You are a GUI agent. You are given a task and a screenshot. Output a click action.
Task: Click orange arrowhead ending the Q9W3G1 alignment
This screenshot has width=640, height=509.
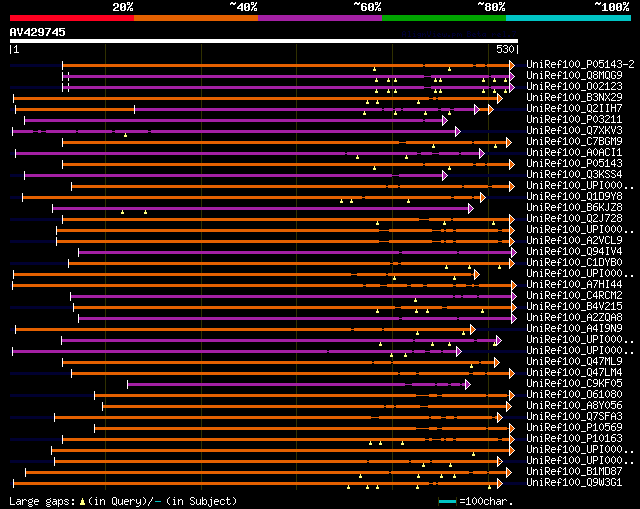[500, 484]
